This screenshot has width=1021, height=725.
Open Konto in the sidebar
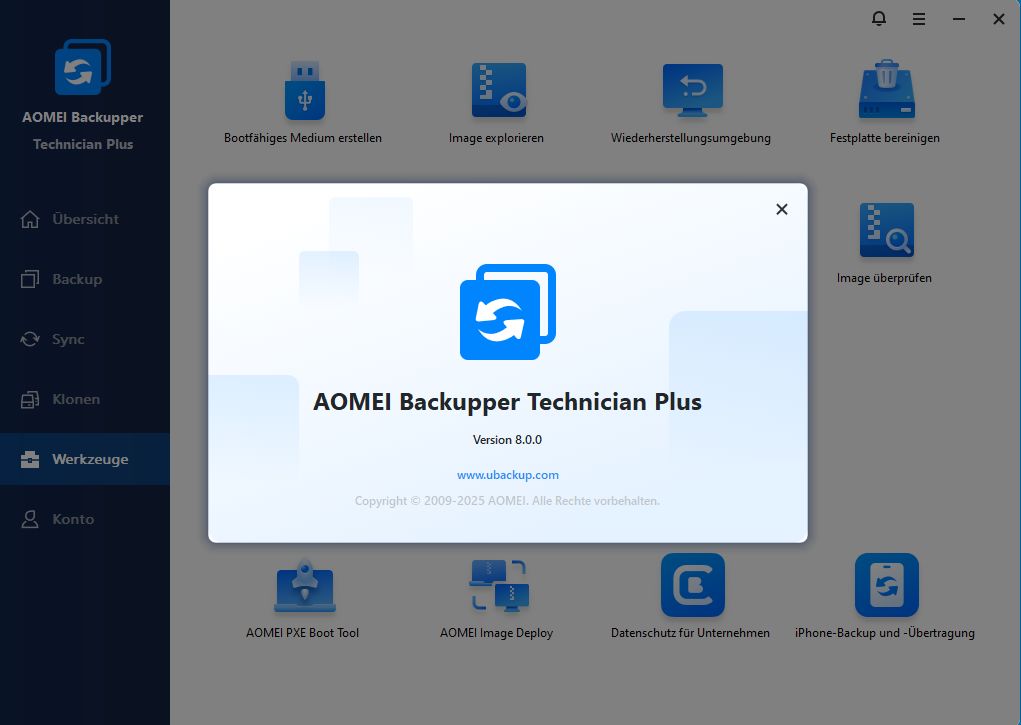coord(85,519)
